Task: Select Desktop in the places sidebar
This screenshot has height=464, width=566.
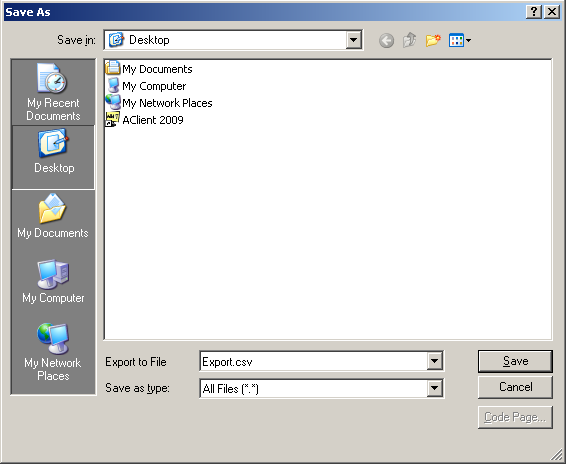Action: click(x=53, y=157)
